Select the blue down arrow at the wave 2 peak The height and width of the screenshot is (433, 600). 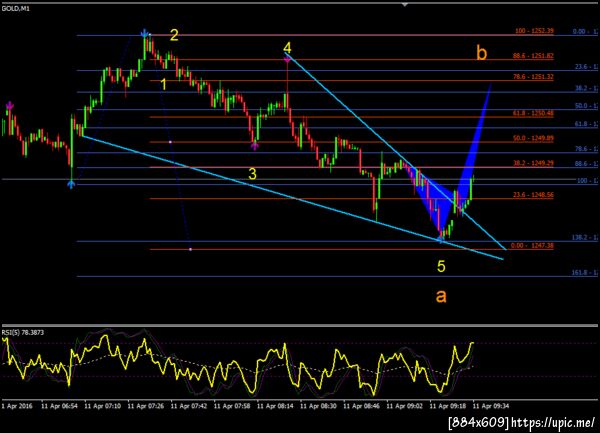coord(144,33)
